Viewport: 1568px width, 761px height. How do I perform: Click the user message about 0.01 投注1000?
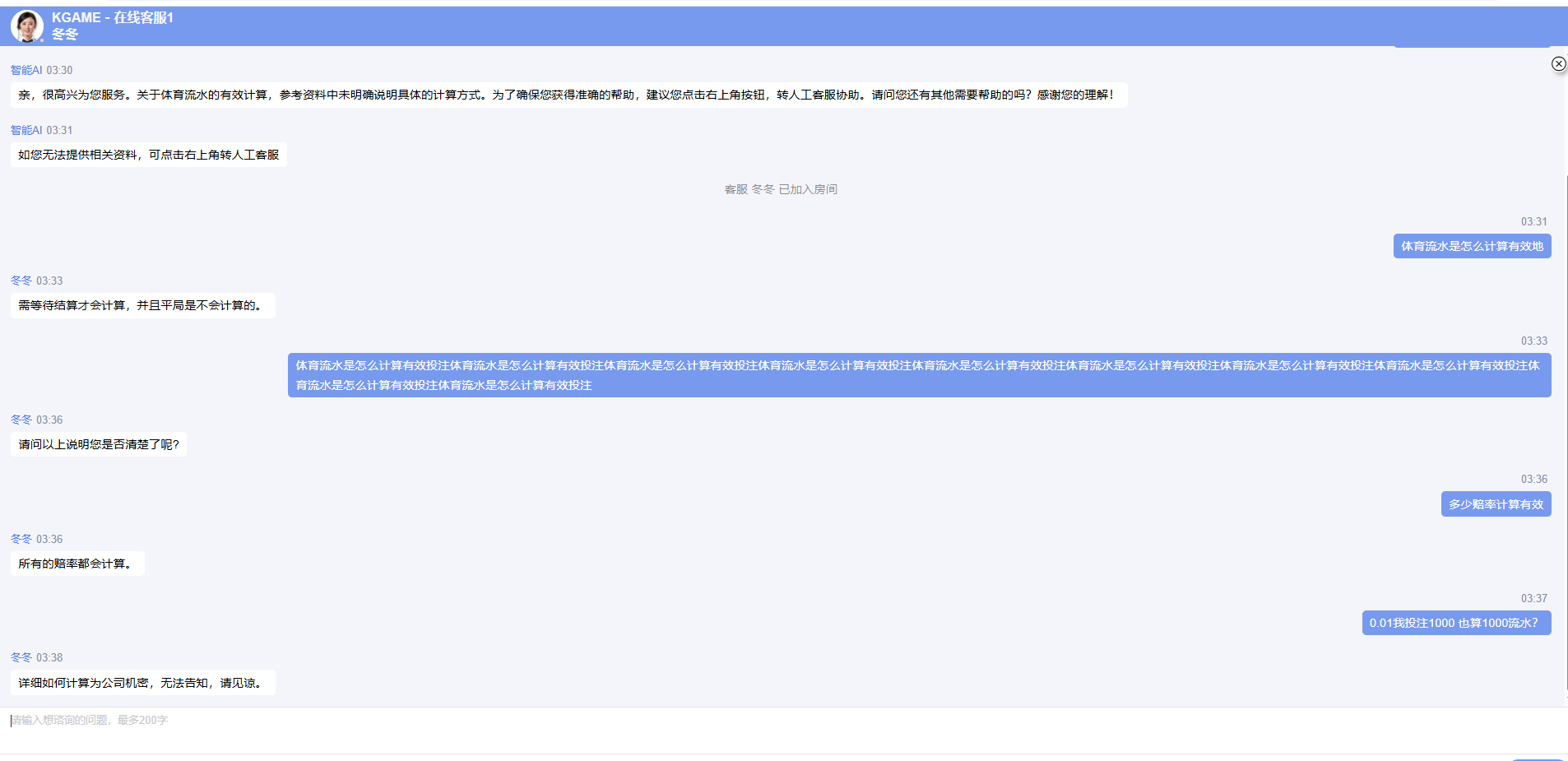(1455, 624)
